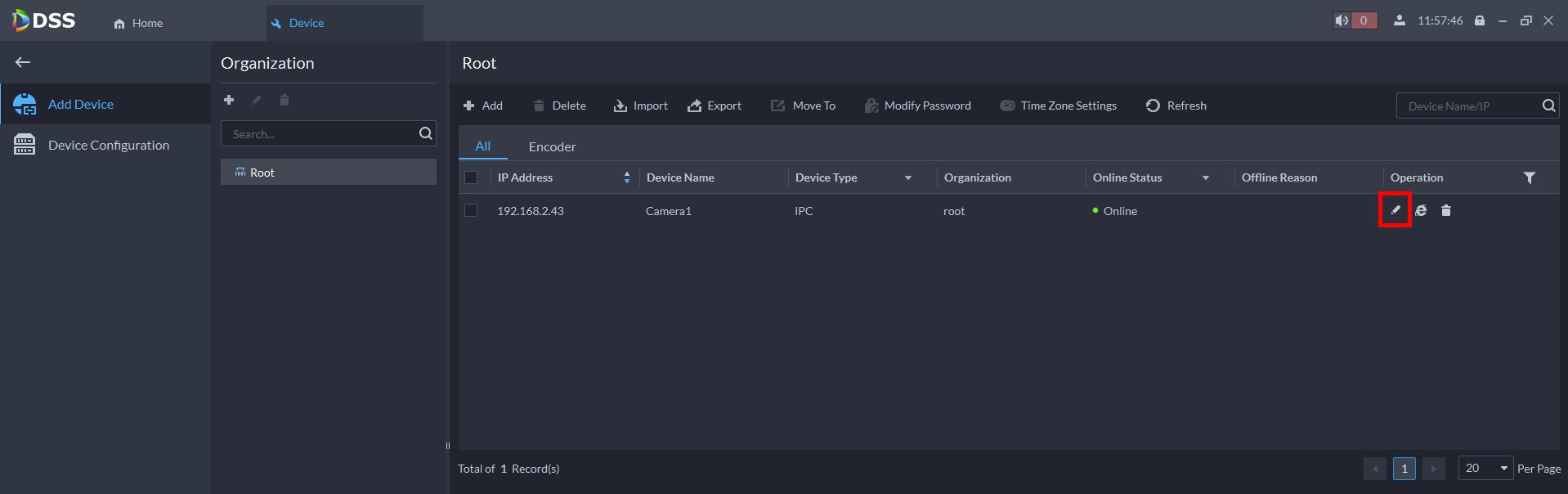This screenshot has height=494, width=1568.
Task: Select the checkbox for 192.168.2.43 row
Action: pyautogui.click(x=471, y=210)
